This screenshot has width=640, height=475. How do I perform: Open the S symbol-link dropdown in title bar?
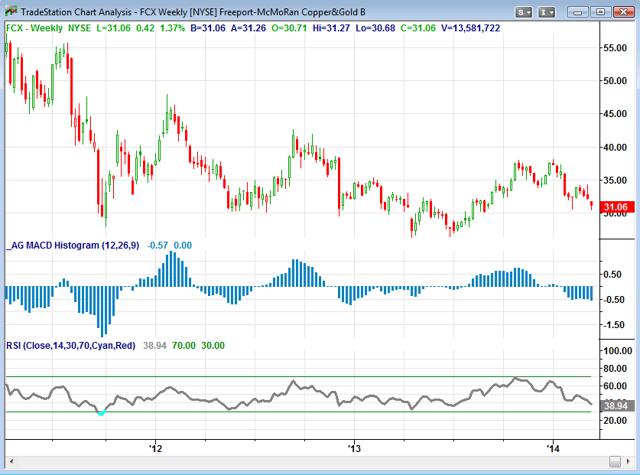click(x=523, y=12)
